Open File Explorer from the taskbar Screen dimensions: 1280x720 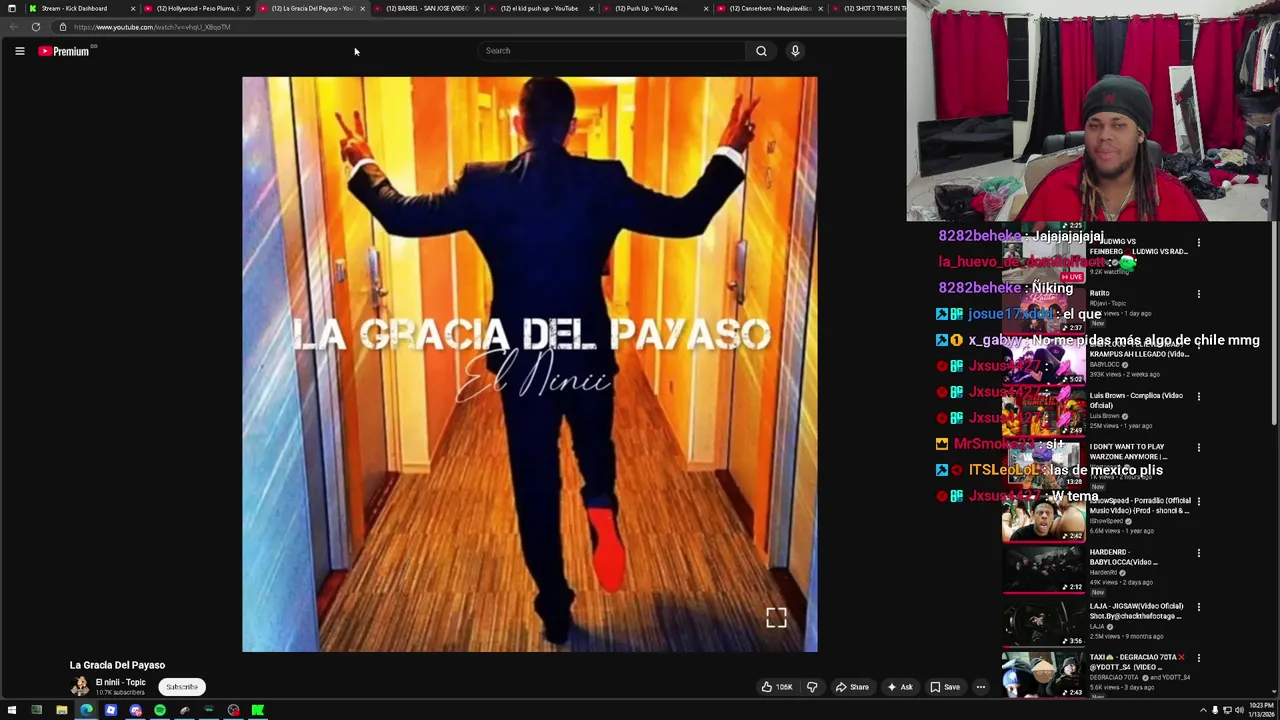61,710
